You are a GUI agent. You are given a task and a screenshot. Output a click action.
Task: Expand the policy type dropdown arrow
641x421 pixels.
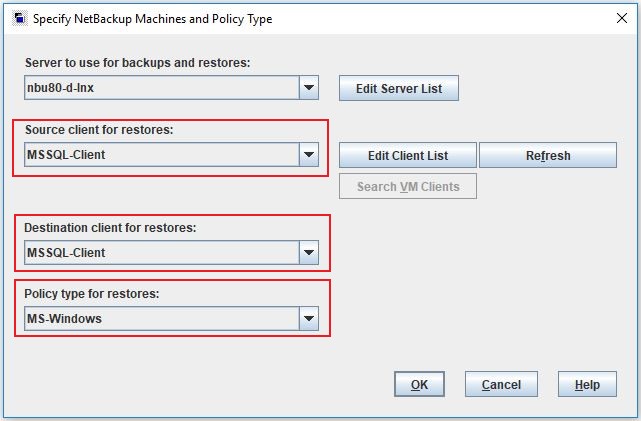tap(309, 319)
